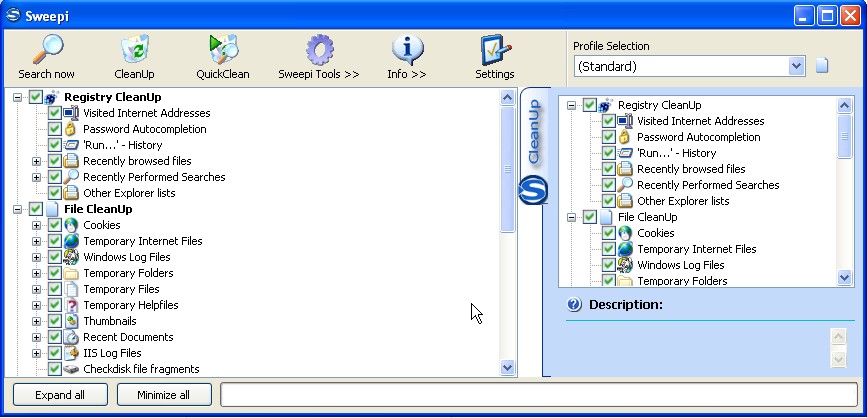Click Checkdisk file fragments drive icon
Image resolution: width=867 pixels, height=418 pixels.
click(x=71, y=369)
